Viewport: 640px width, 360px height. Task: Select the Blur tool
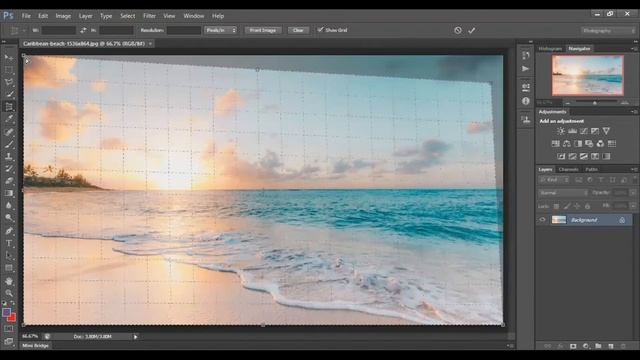[x=9, y=205]
